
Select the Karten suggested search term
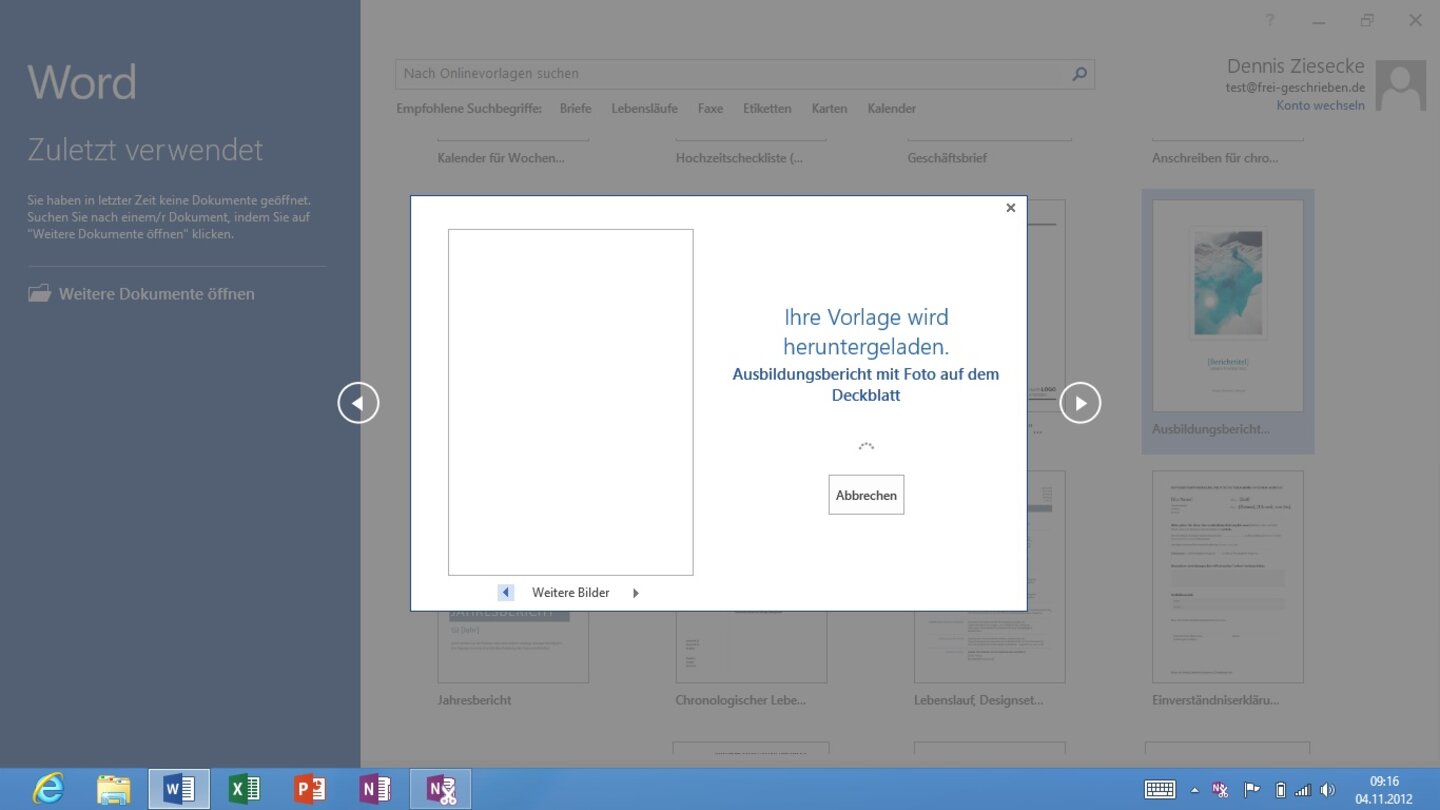(x=829, y=108)
